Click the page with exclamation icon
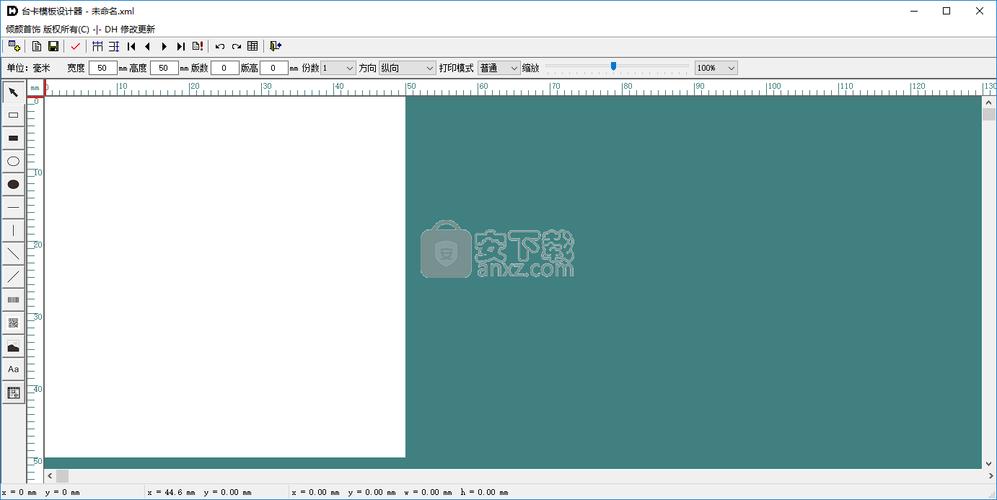 tap(198, 46)
